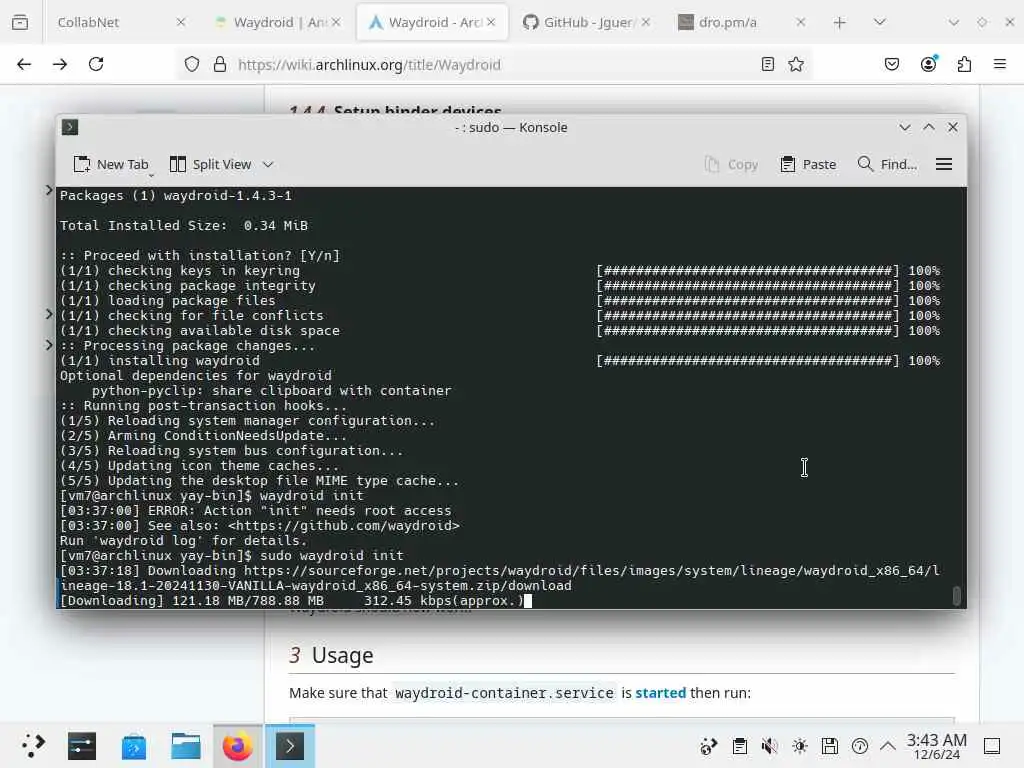Click the Konsole terminal icon in title bar
Screen dimensions: 1024x768
70,127
